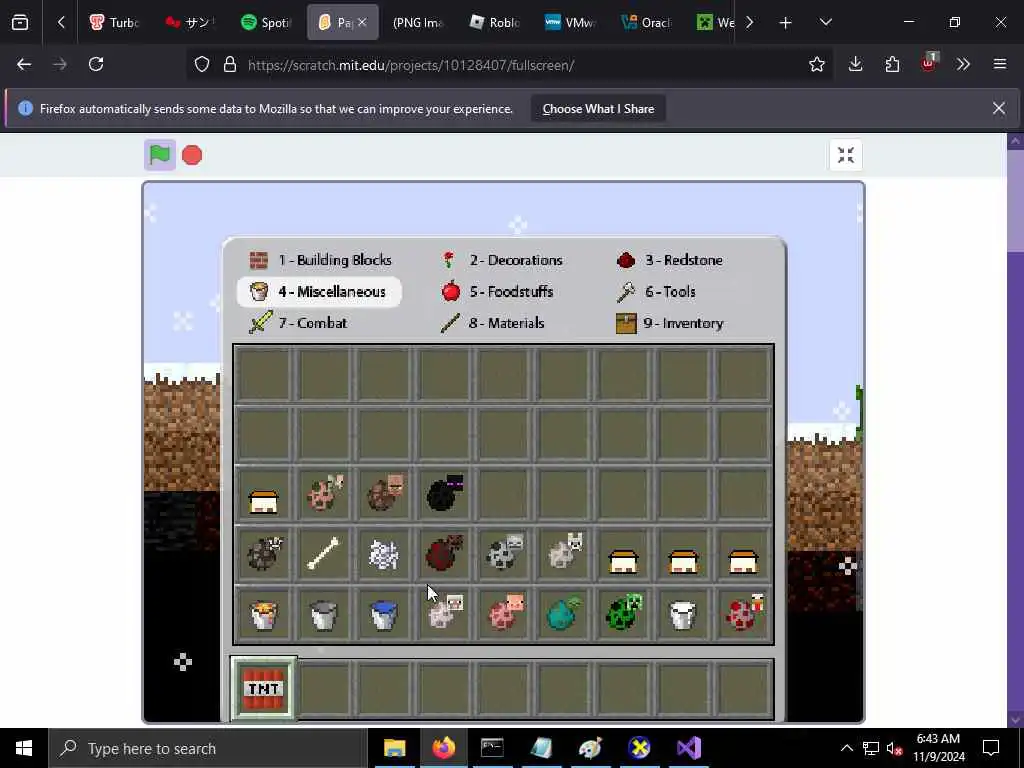Pick the lava bucket
The width and height of the screenshot is (1024, 768).
[x=264, y=614]
